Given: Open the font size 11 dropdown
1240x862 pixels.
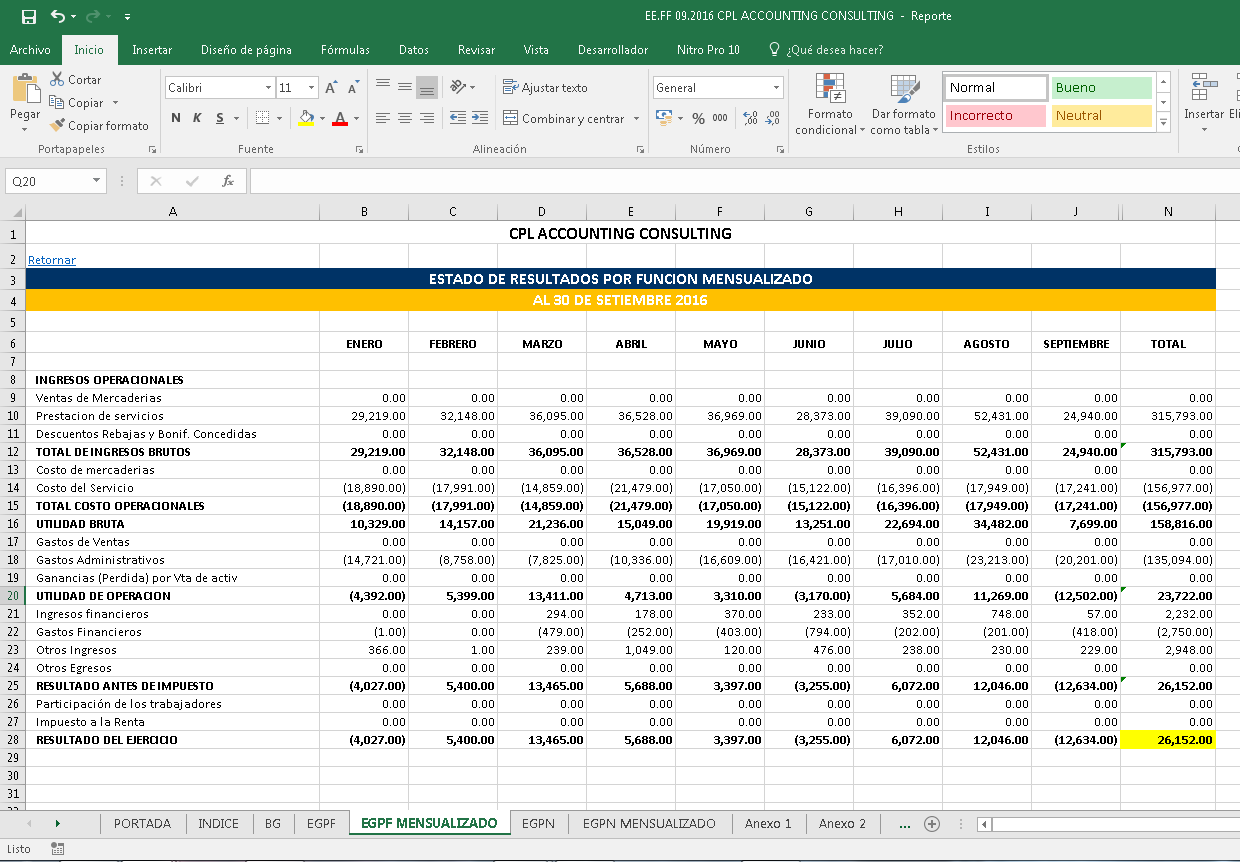Looking at the screenshot, I should point(312,88).
